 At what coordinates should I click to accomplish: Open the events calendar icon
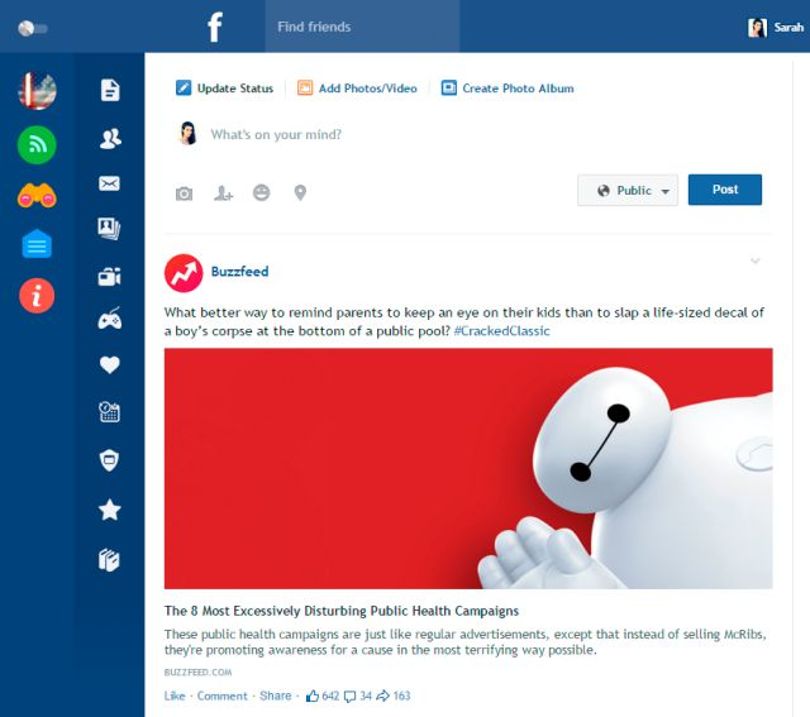[110, 412]
